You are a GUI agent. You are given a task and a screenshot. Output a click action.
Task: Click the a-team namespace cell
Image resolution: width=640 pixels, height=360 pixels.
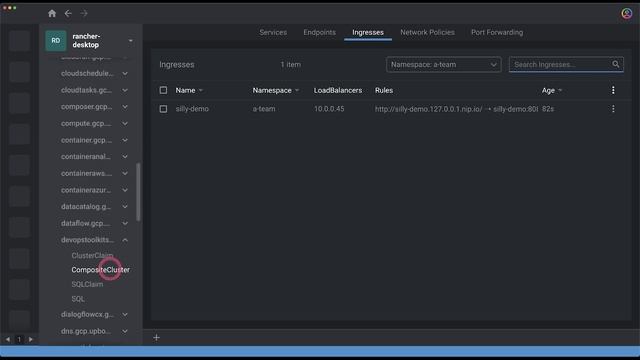tap(264, 109)
